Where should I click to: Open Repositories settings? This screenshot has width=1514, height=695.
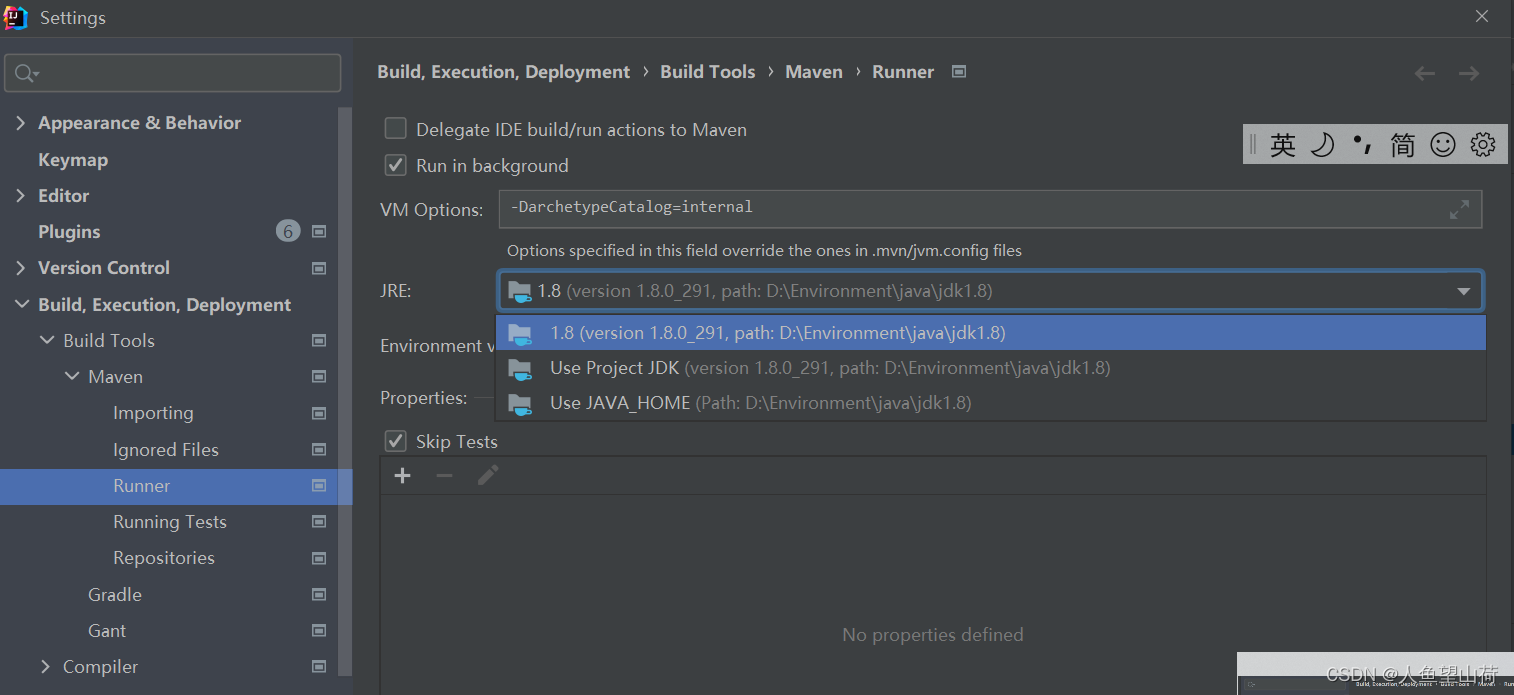coord(164,558)
